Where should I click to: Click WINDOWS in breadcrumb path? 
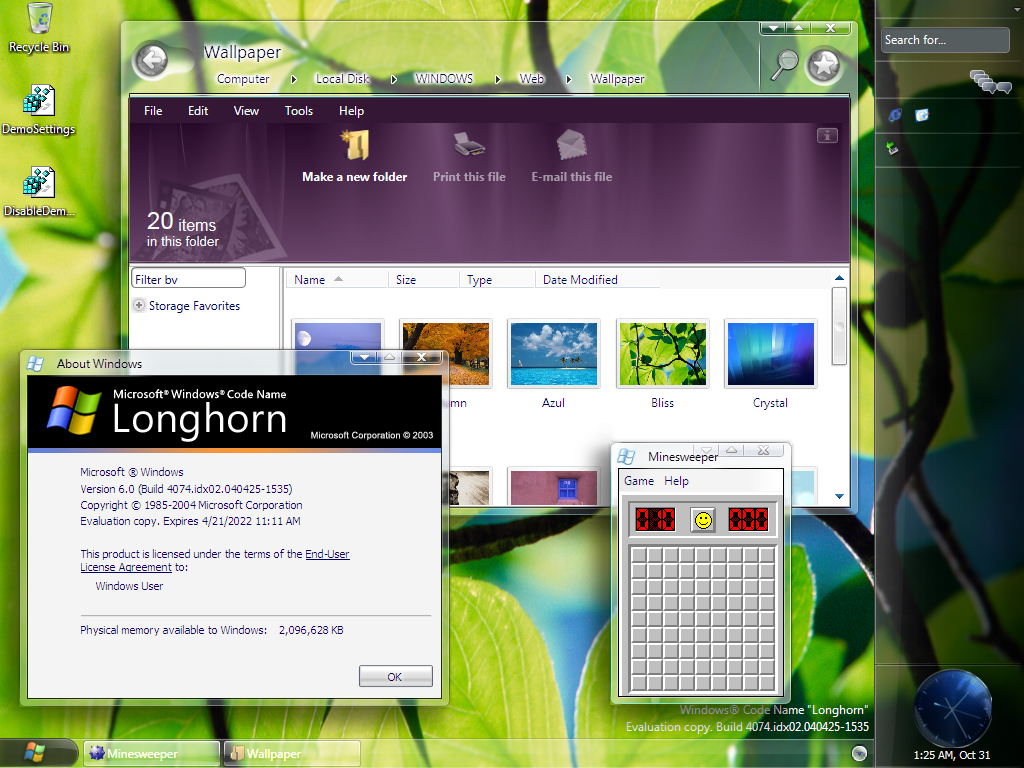pyautogui.click(x=444, y=79)
